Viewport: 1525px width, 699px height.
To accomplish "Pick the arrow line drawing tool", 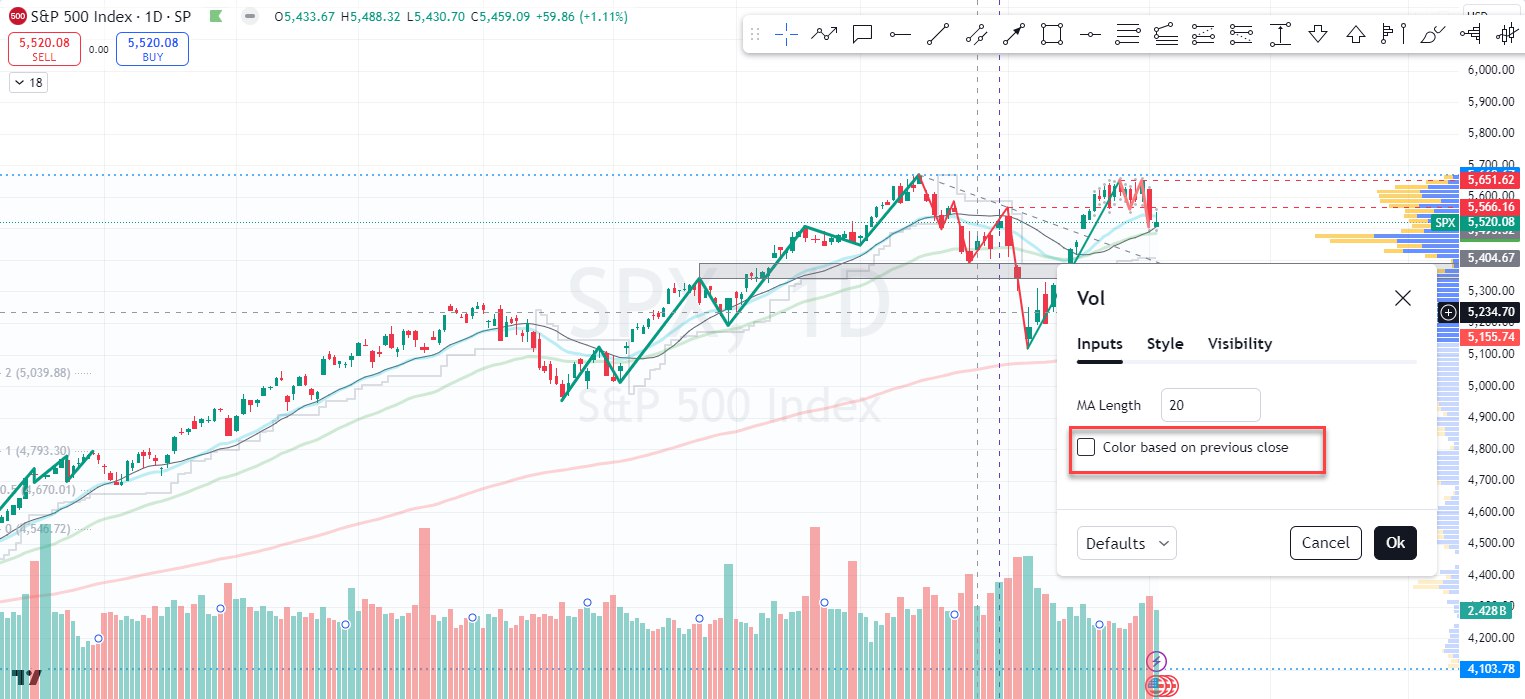I will (1013, 35).
